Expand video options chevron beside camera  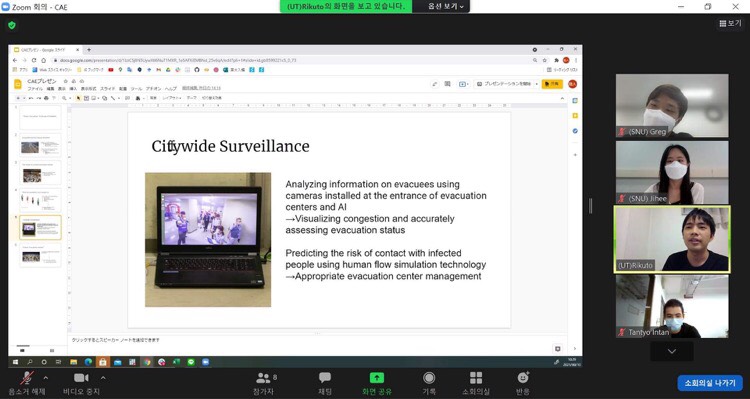pyautogui.click(x=103, y=378)
